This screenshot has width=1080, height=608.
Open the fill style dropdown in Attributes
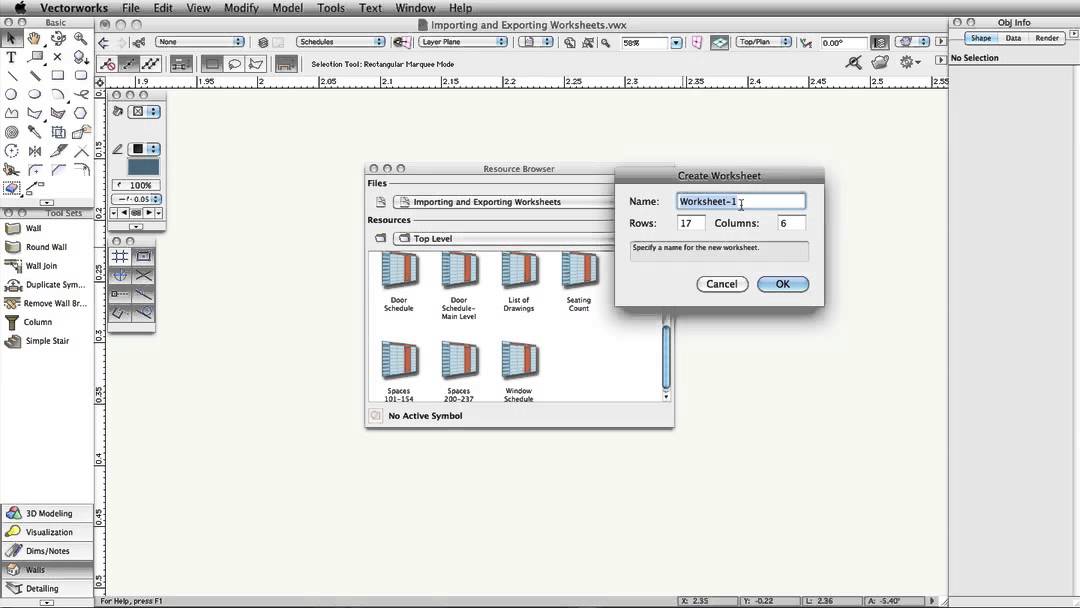pyautogui.click(x=145, y=112)
